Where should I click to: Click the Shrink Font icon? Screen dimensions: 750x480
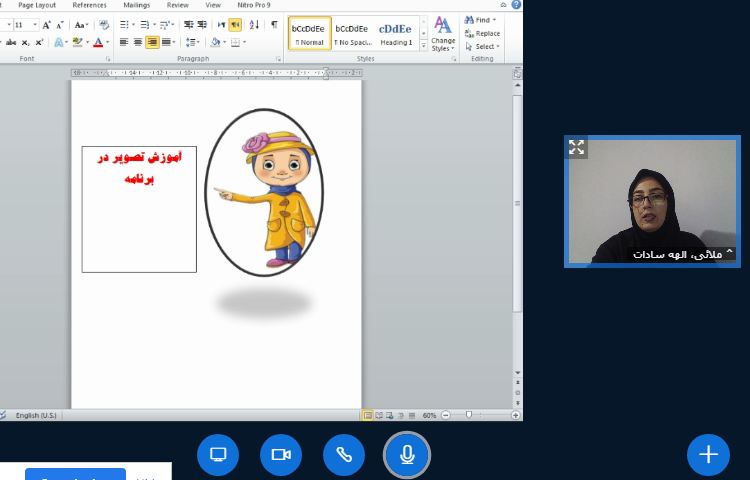pyautogui.click(x=60, y=25)
